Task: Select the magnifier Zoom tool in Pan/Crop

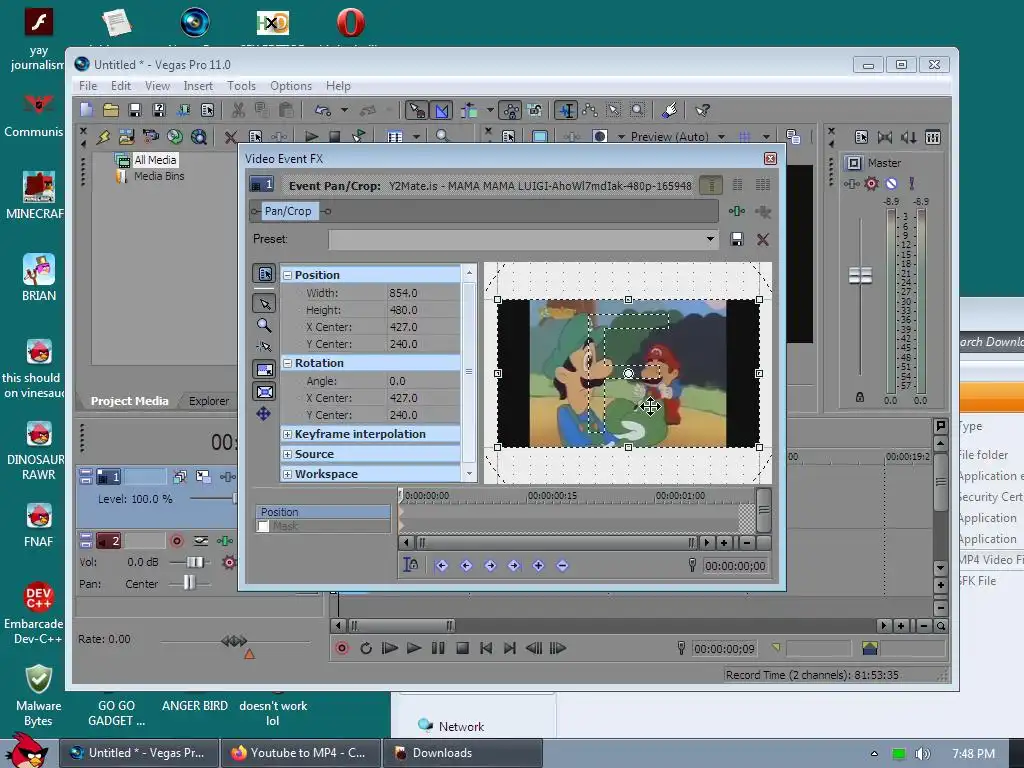Action: (x=264, y=325)
